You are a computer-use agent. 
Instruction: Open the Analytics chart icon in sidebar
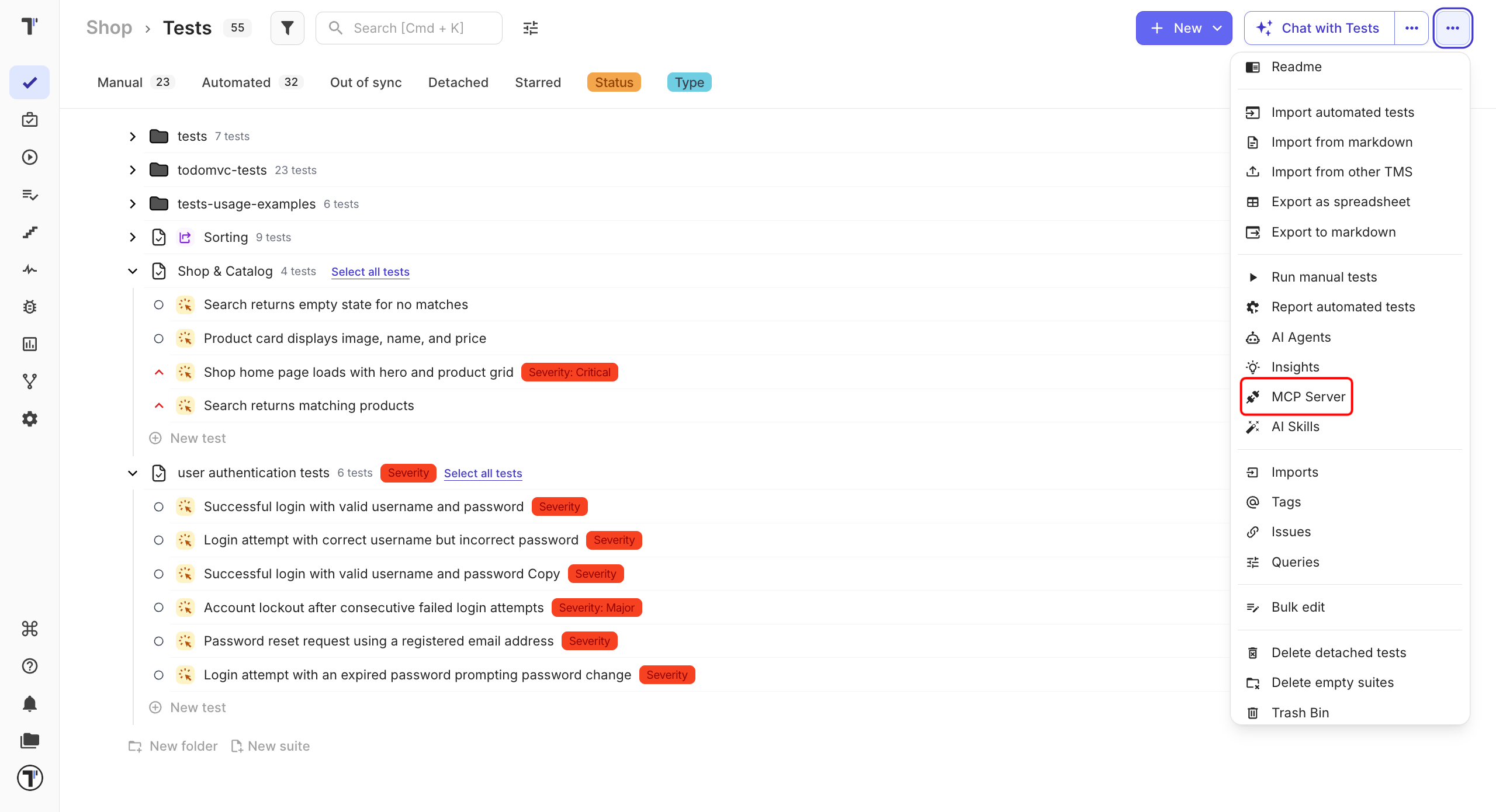tap(30, 344)
